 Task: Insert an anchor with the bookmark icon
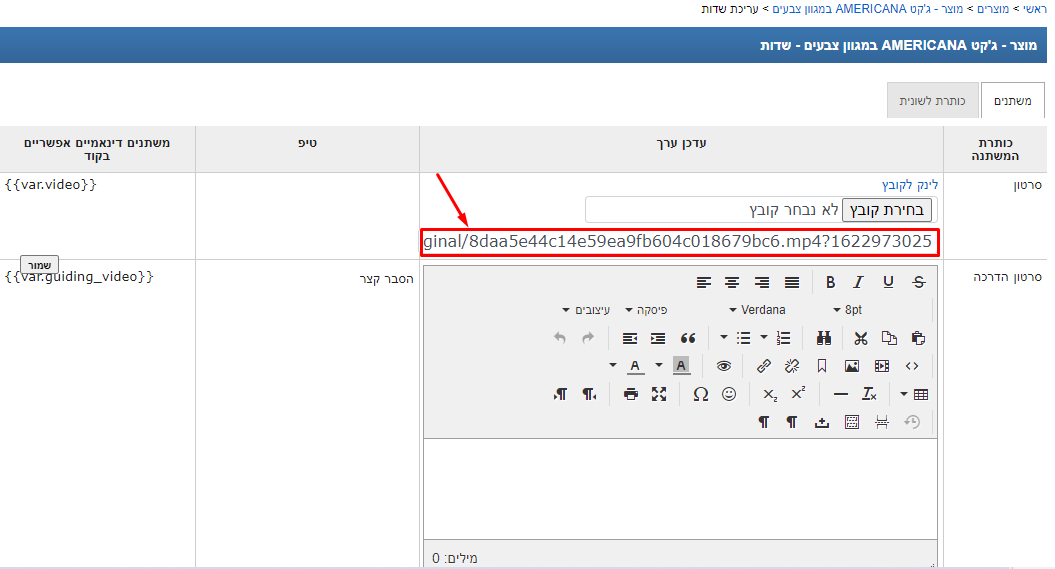coord(822,366)
